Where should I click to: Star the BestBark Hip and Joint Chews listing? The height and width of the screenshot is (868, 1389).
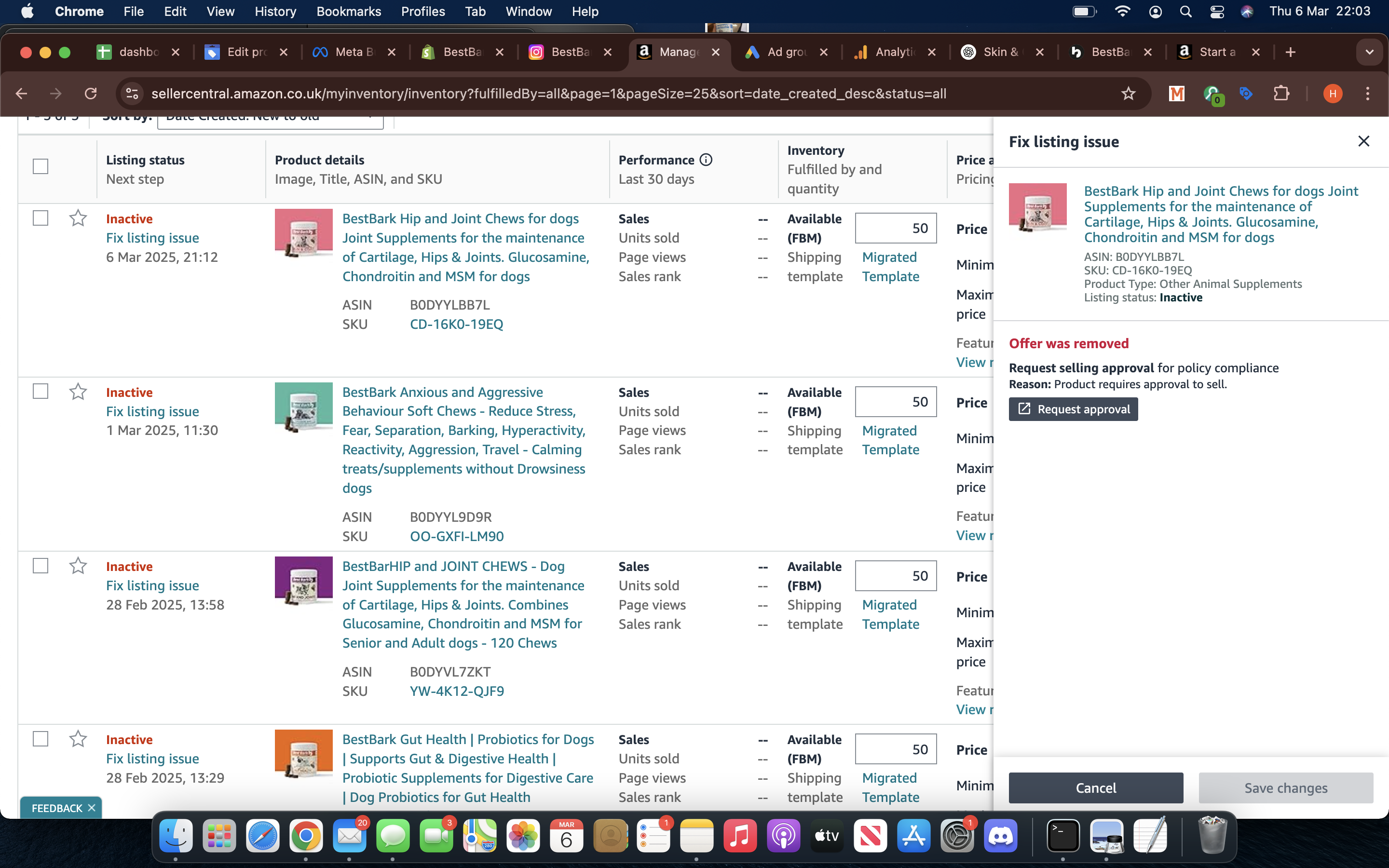(78, 218)
